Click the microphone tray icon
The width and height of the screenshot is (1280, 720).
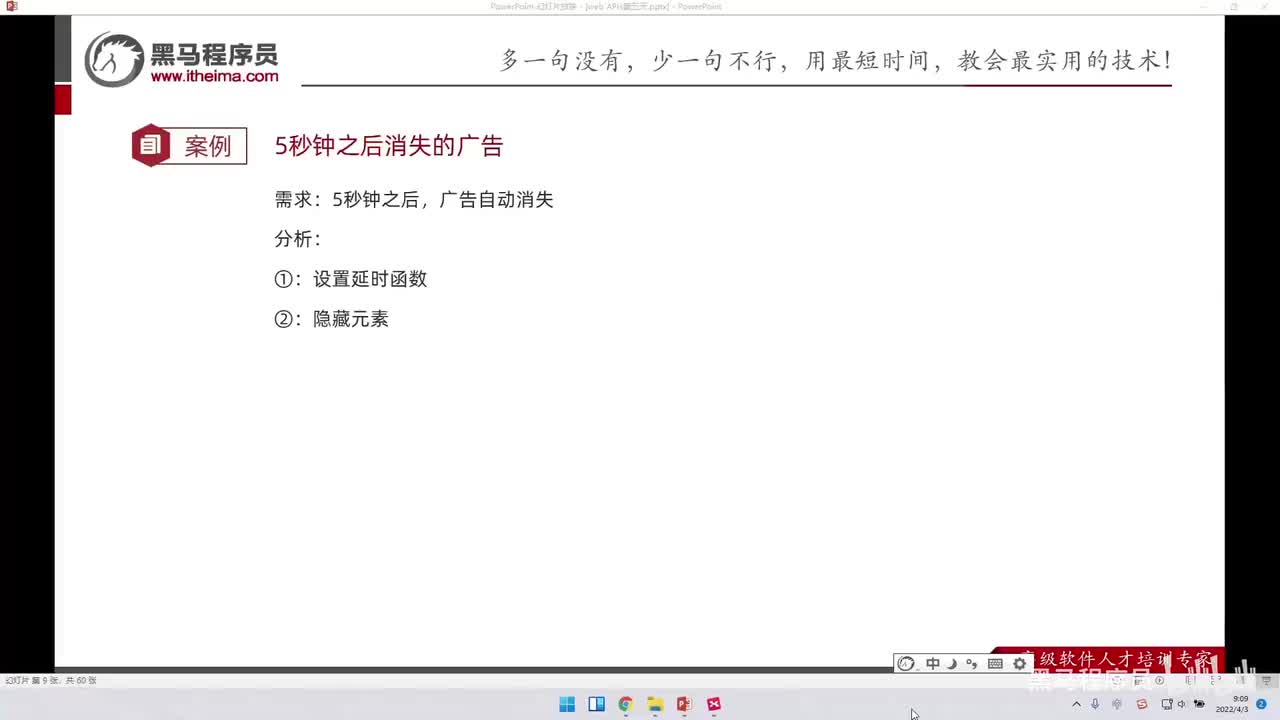point(1095,704)
